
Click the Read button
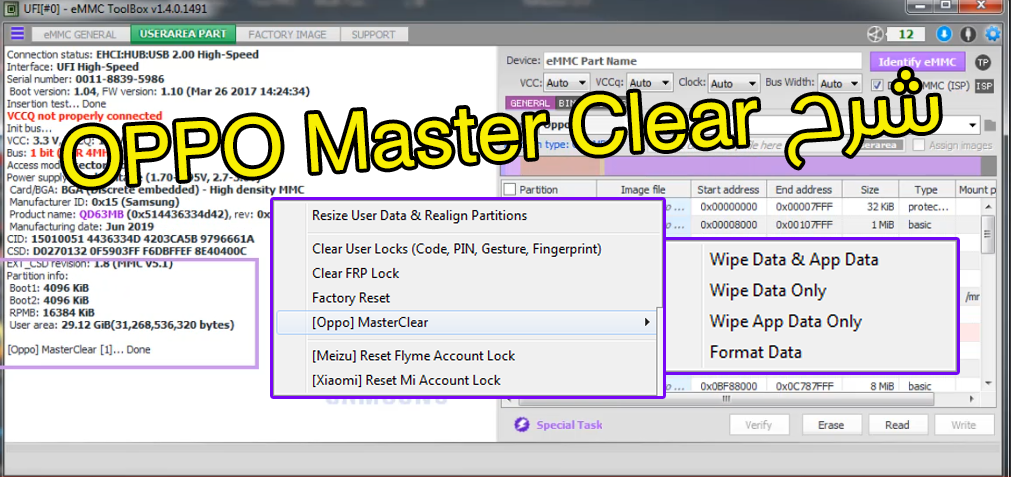click(x=897, y=425)
